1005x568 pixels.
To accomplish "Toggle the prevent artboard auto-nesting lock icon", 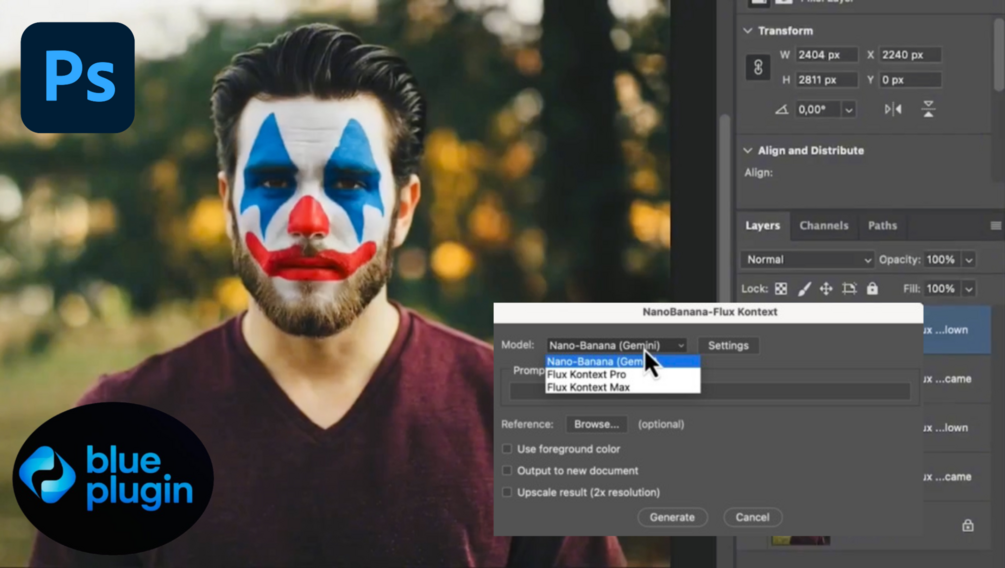I will coord(849,289).
